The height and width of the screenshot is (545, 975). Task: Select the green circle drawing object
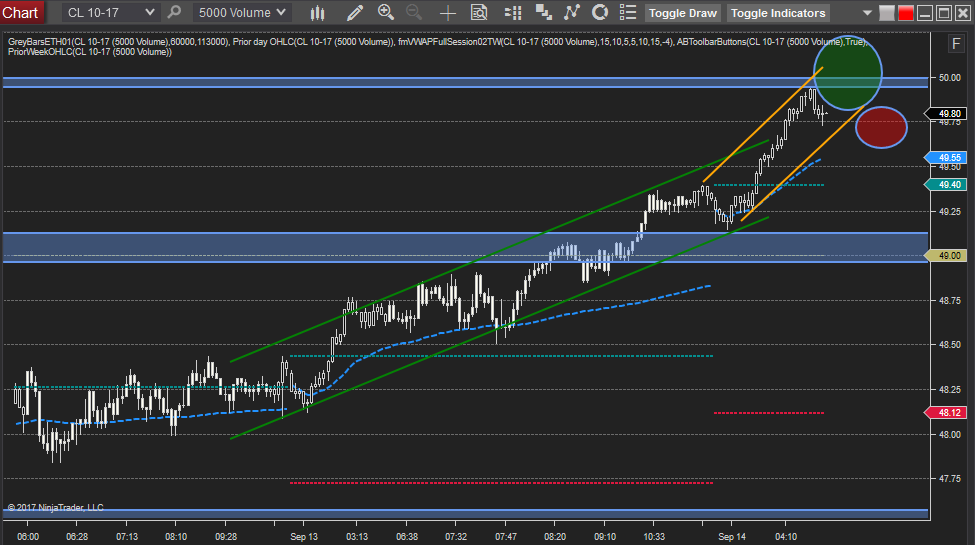[x=848, y=73]
